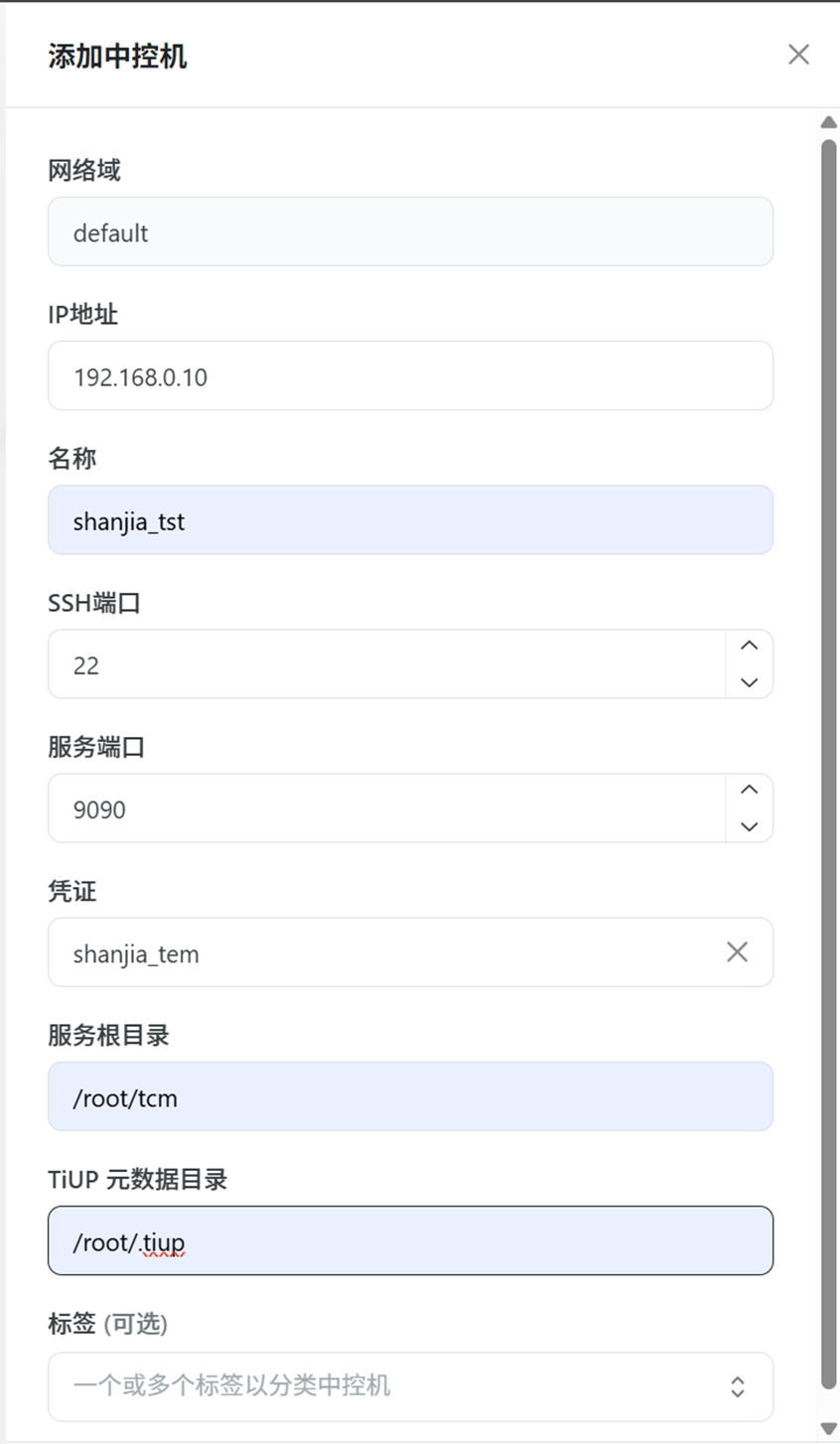Decrement 服务端口 using the down arrow
The height and width of the screenshot is (1444, 840).
point(750,826)
